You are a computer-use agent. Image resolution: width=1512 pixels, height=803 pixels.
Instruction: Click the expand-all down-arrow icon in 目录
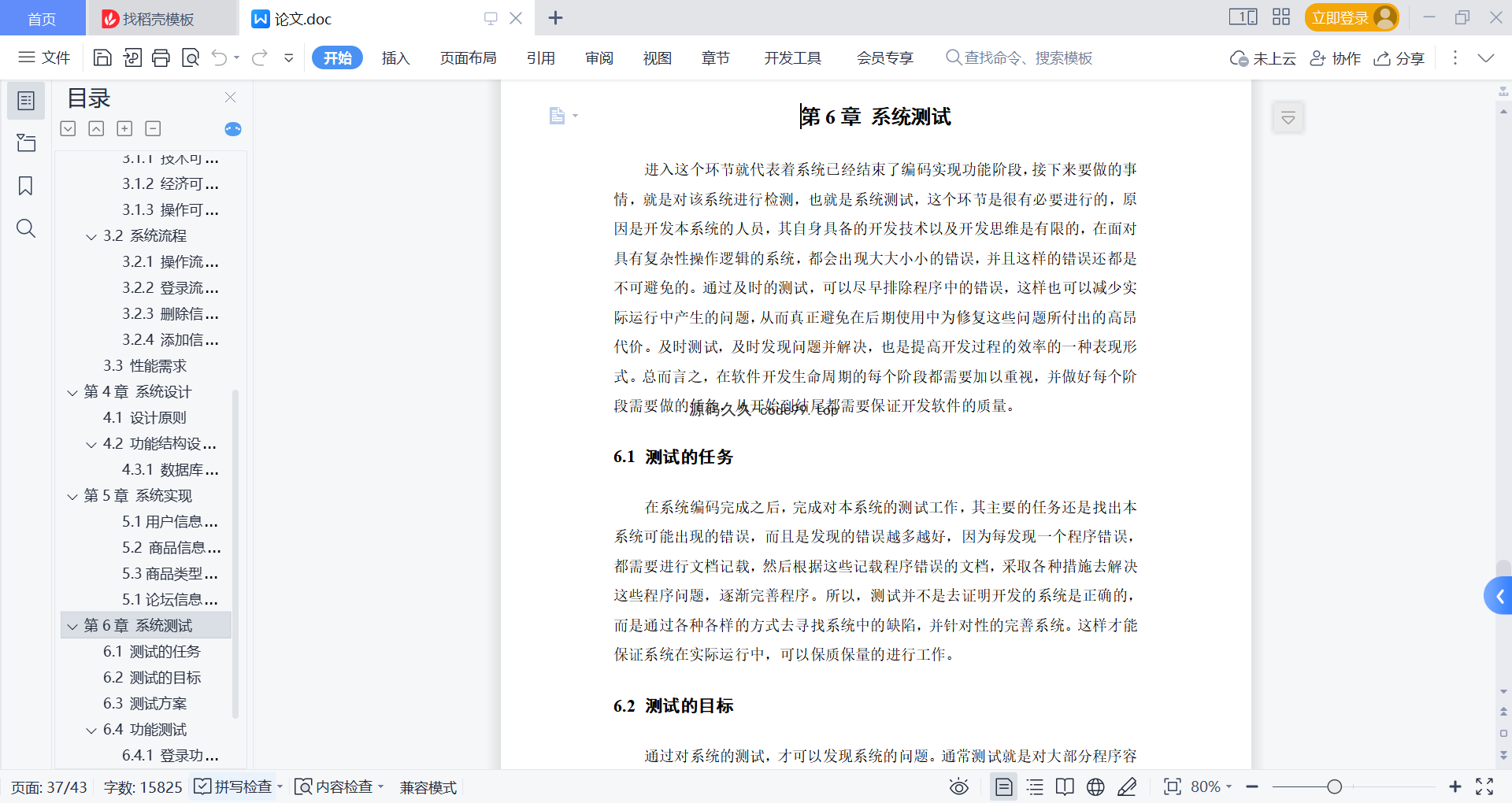tap(68, 128)
